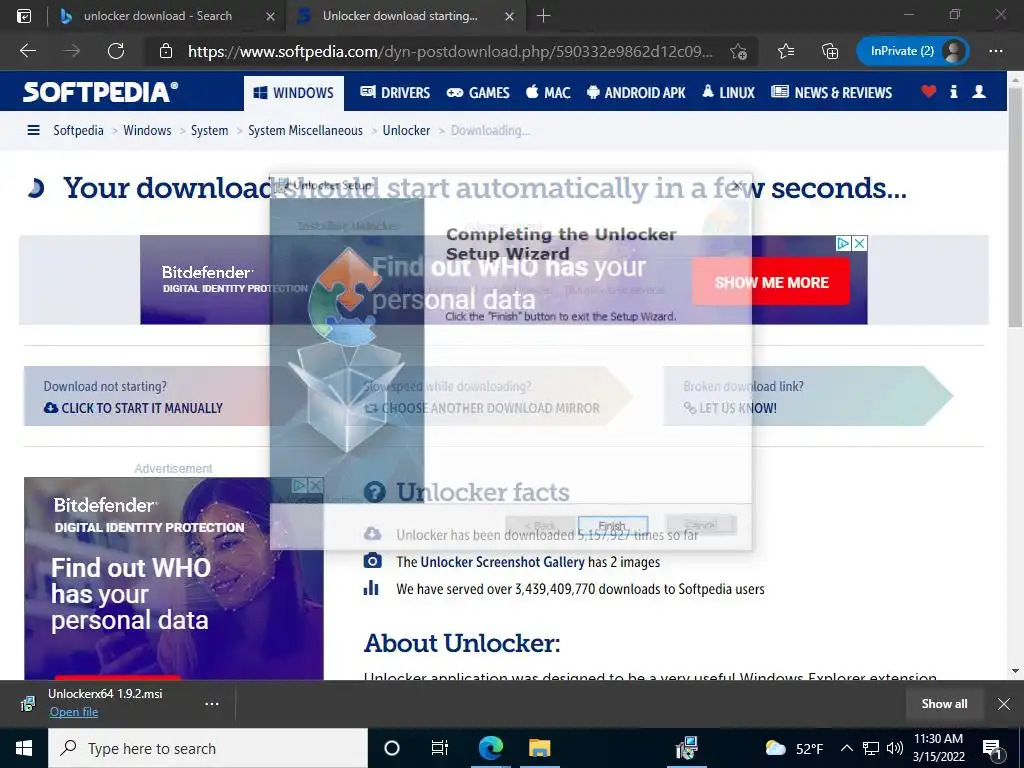
Task: Click Finish in Unlocker Setup
Action: point(613,526)
